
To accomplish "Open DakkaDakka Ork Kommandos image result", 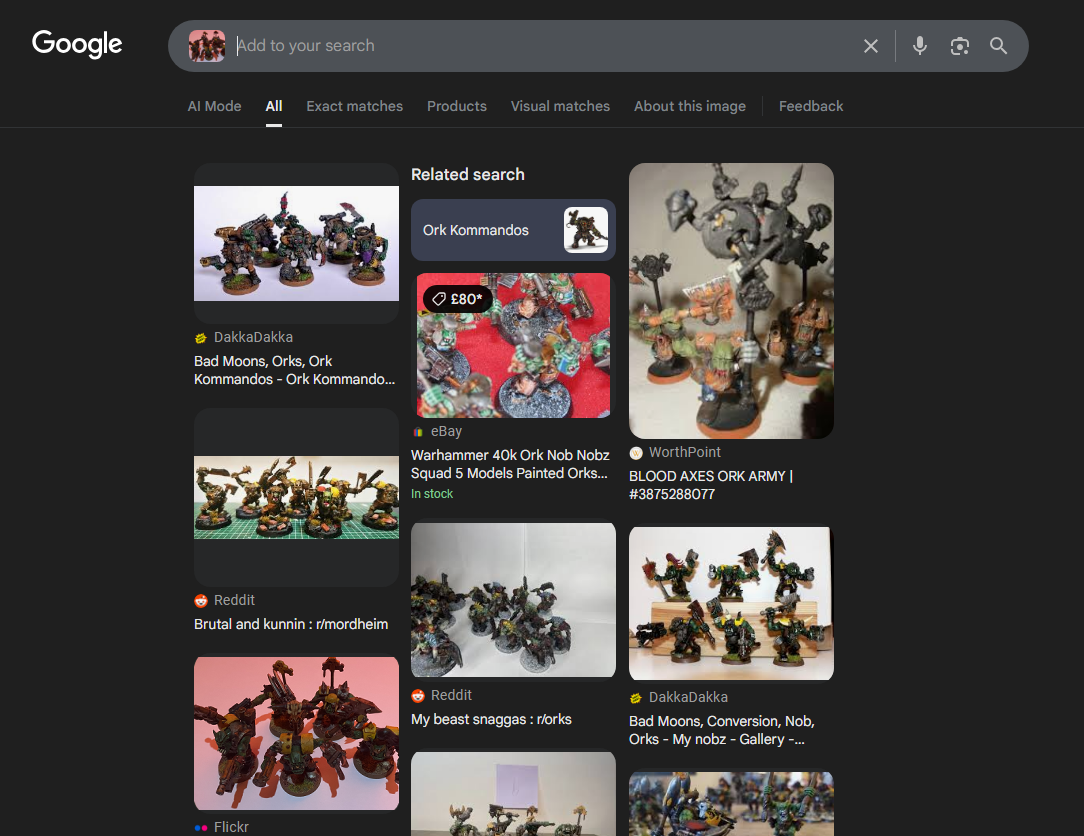I will pos(297,243).
